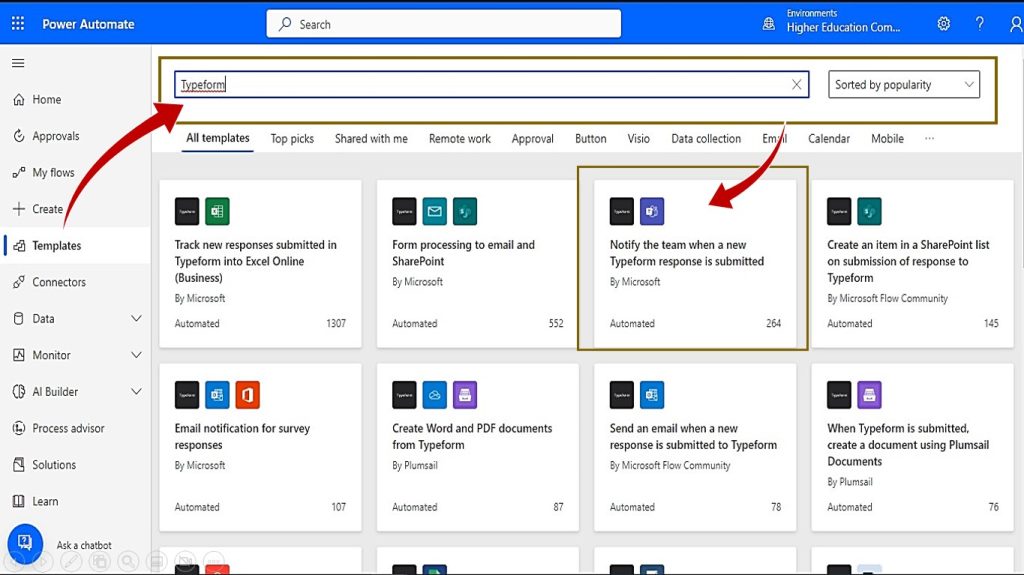The height and width of the screenshot is (575, 1024).
Task: Open the user account icon
Action: point(1016,24)
